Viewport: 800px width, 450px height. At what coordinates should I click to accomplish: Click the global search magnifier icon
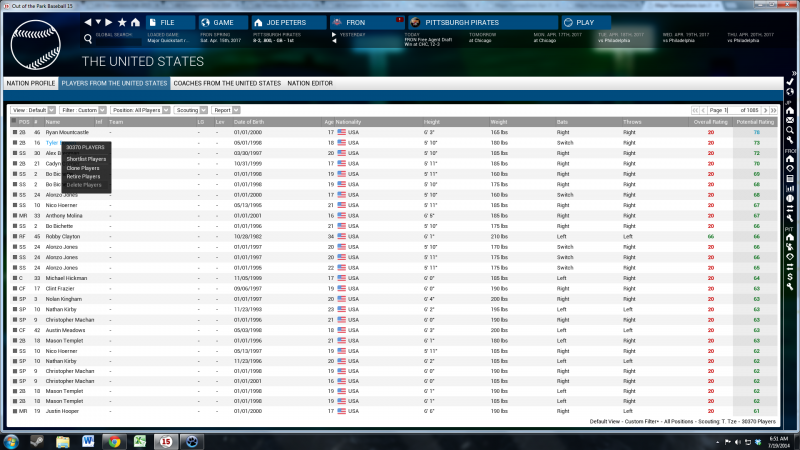pos(88,39)
